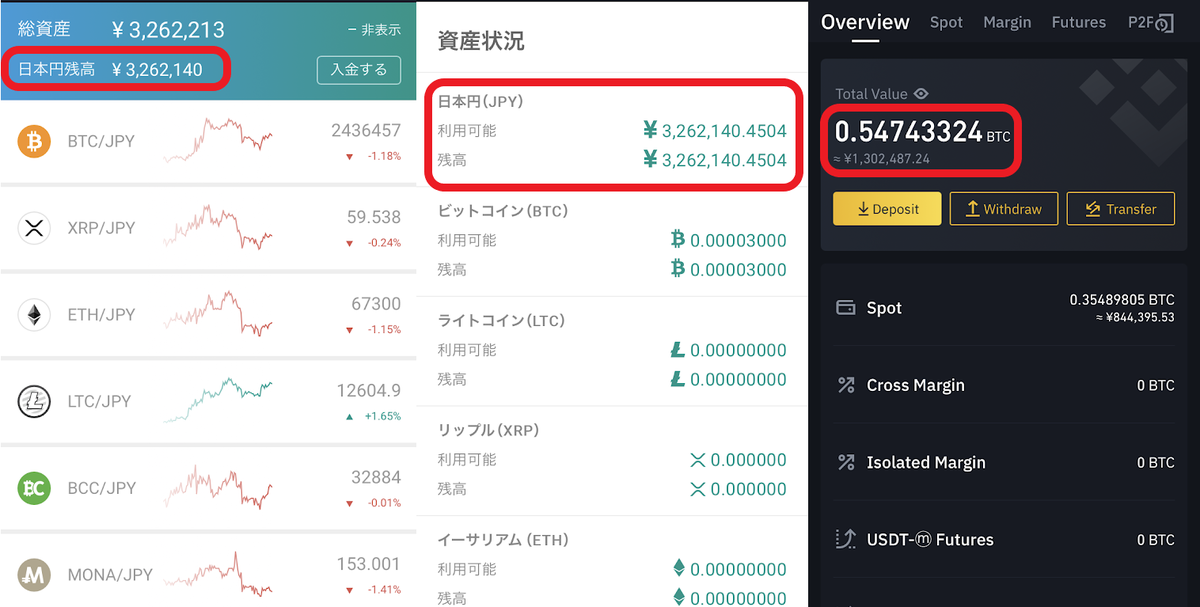Screen dimensions: 1200x607
Task: Click the ライトコイン(LTC) section heading
Action: 501,321
